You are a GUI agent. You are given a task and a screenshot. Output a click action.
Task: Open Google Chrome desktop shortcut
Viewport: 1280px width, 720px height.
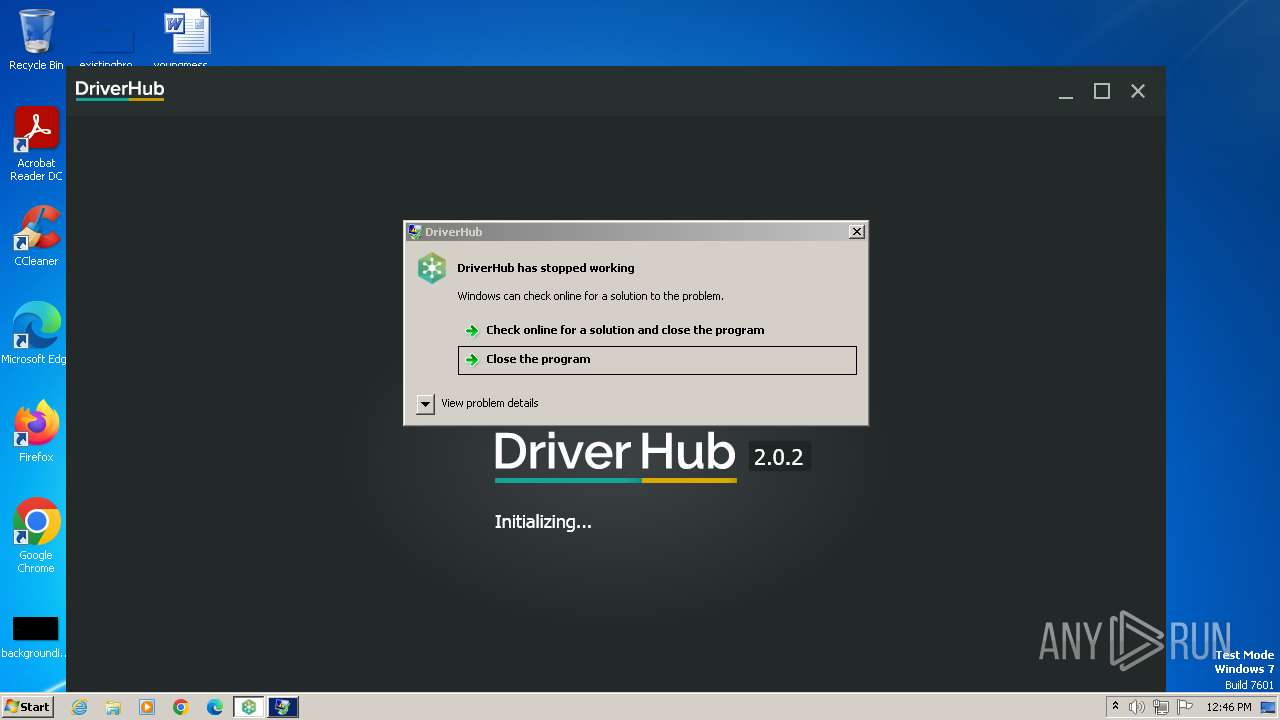pos(36,535)
